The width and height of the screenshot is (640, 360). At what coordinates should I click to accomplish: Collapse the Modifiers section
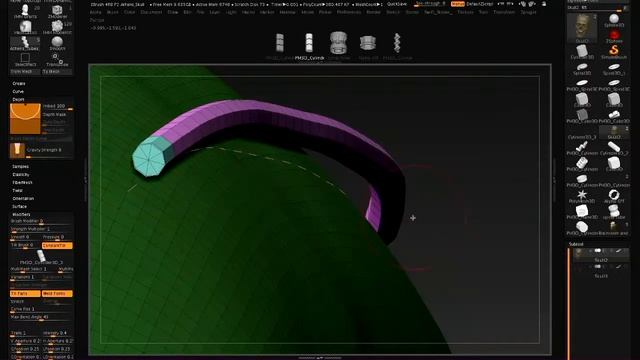click(21, 214)
